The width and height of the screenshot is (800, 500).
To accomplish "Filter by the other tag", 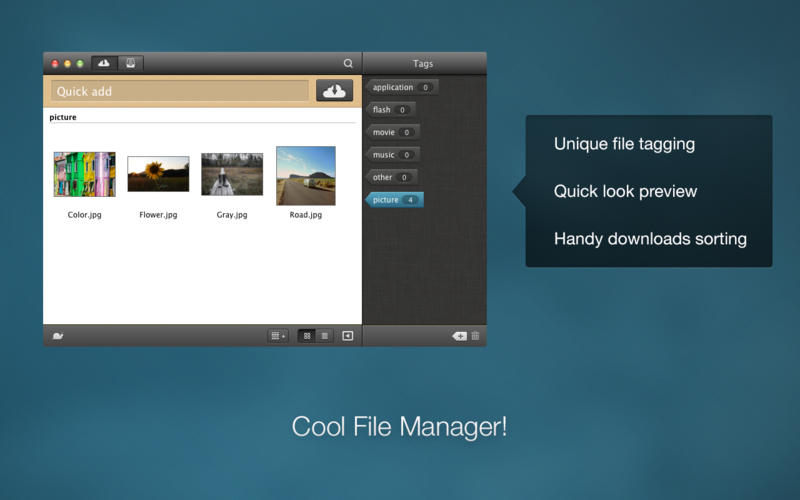I will 391,177.
